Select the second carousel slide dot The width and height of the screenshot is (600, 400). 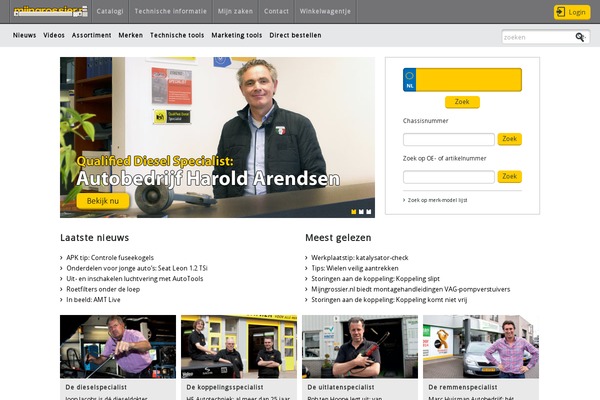click(x=361, y=212)
